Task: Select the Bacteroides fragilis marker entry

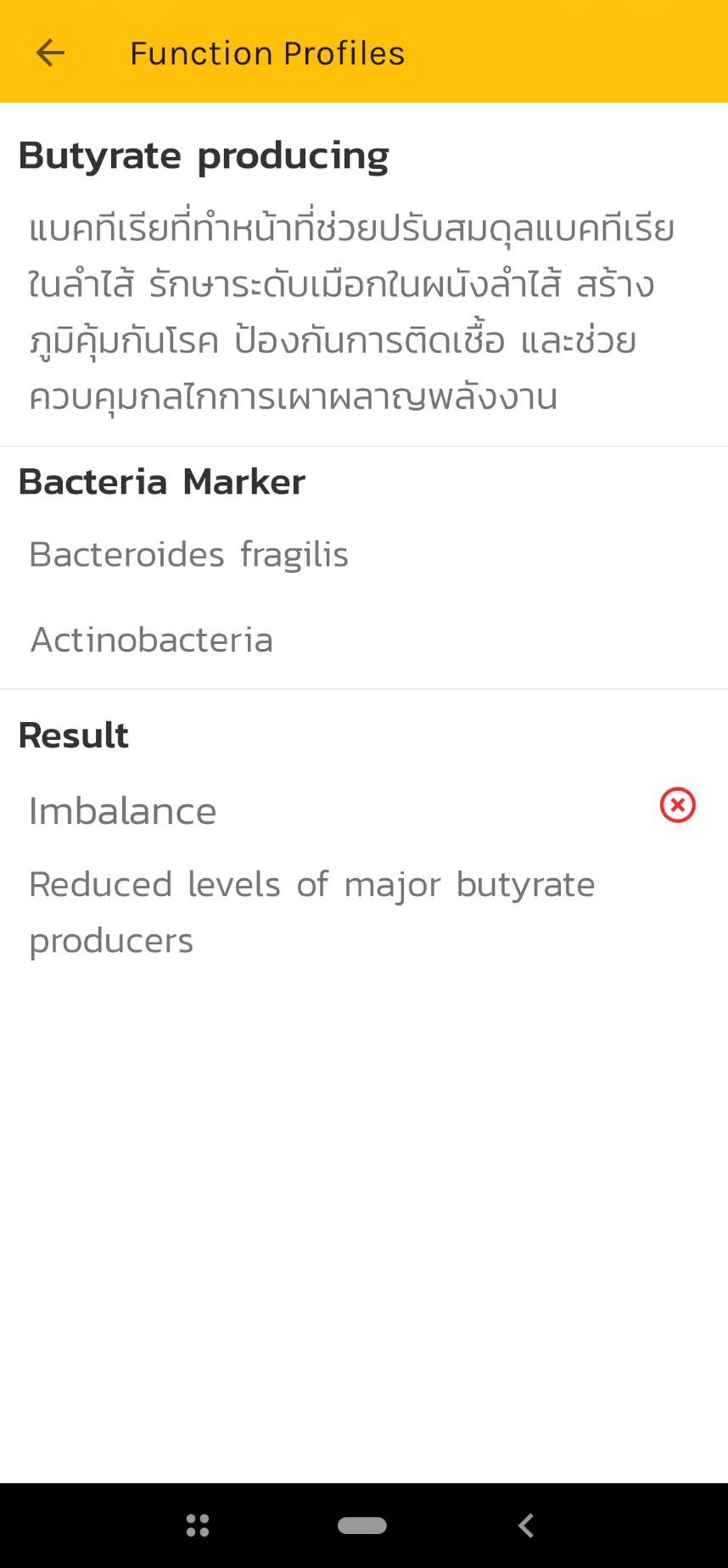Action: 188,555
